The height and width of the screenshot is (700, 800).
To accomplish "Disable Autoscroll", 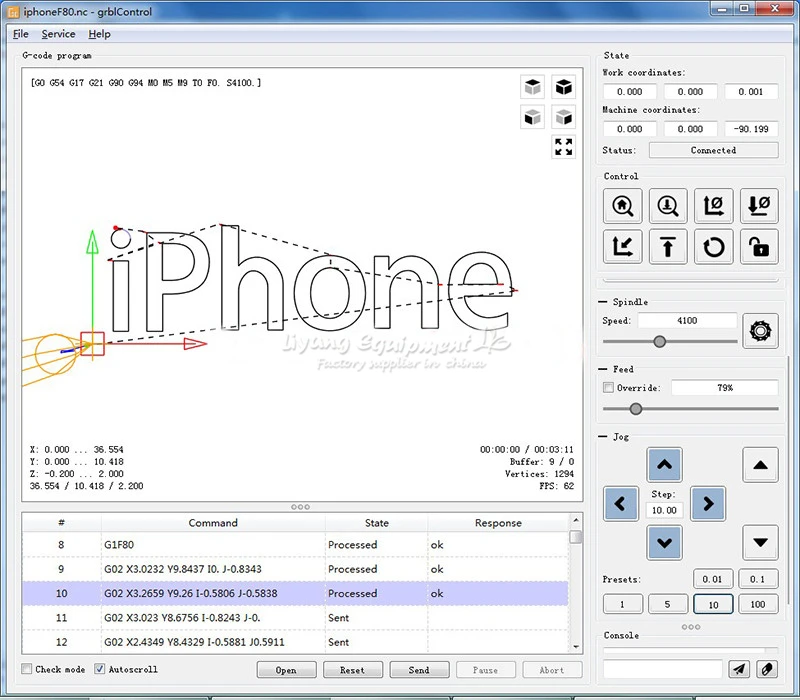I will click(99, 669).
